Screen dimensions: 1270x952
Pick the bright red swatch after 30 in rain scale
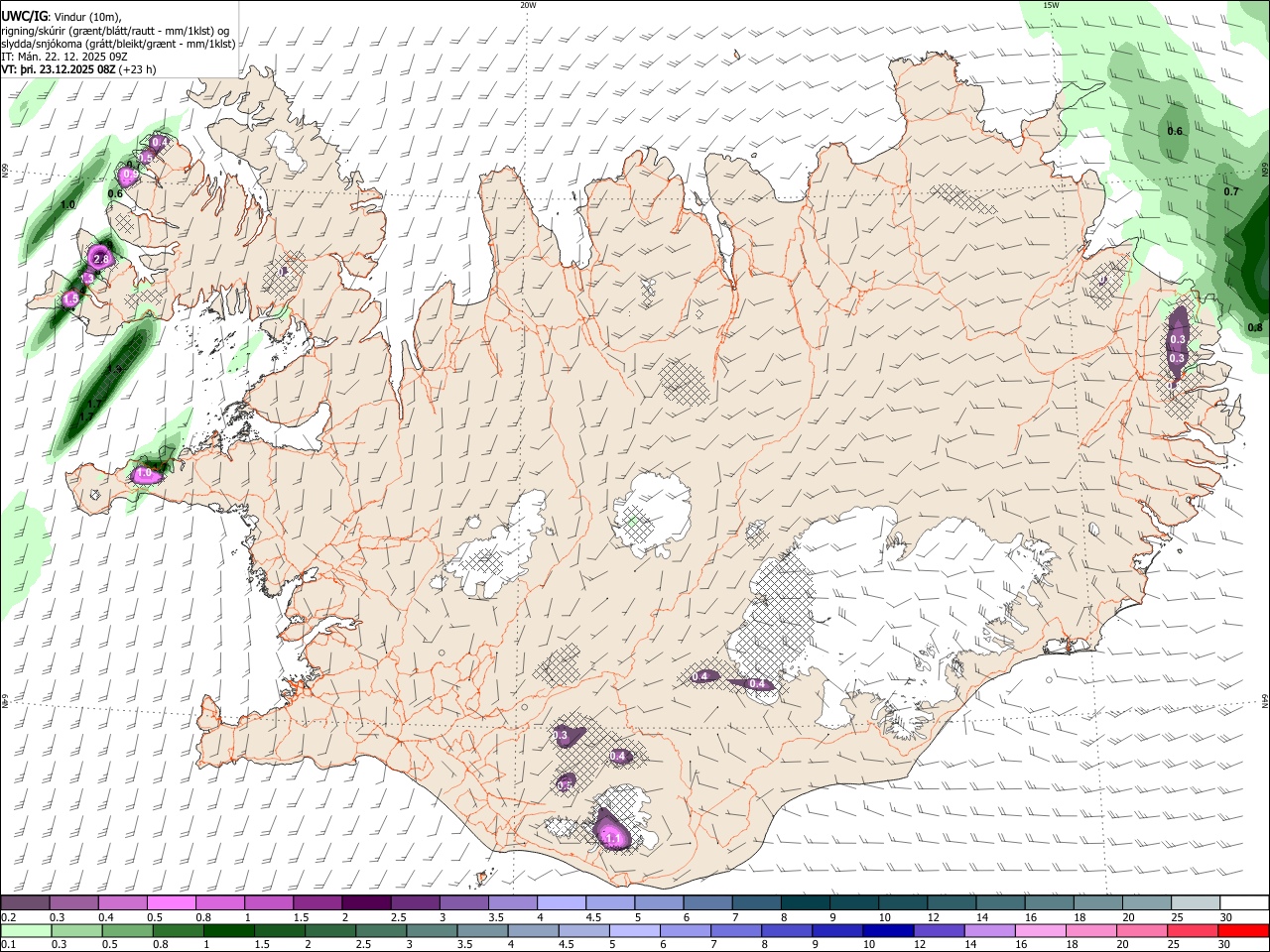[1244, 931]
